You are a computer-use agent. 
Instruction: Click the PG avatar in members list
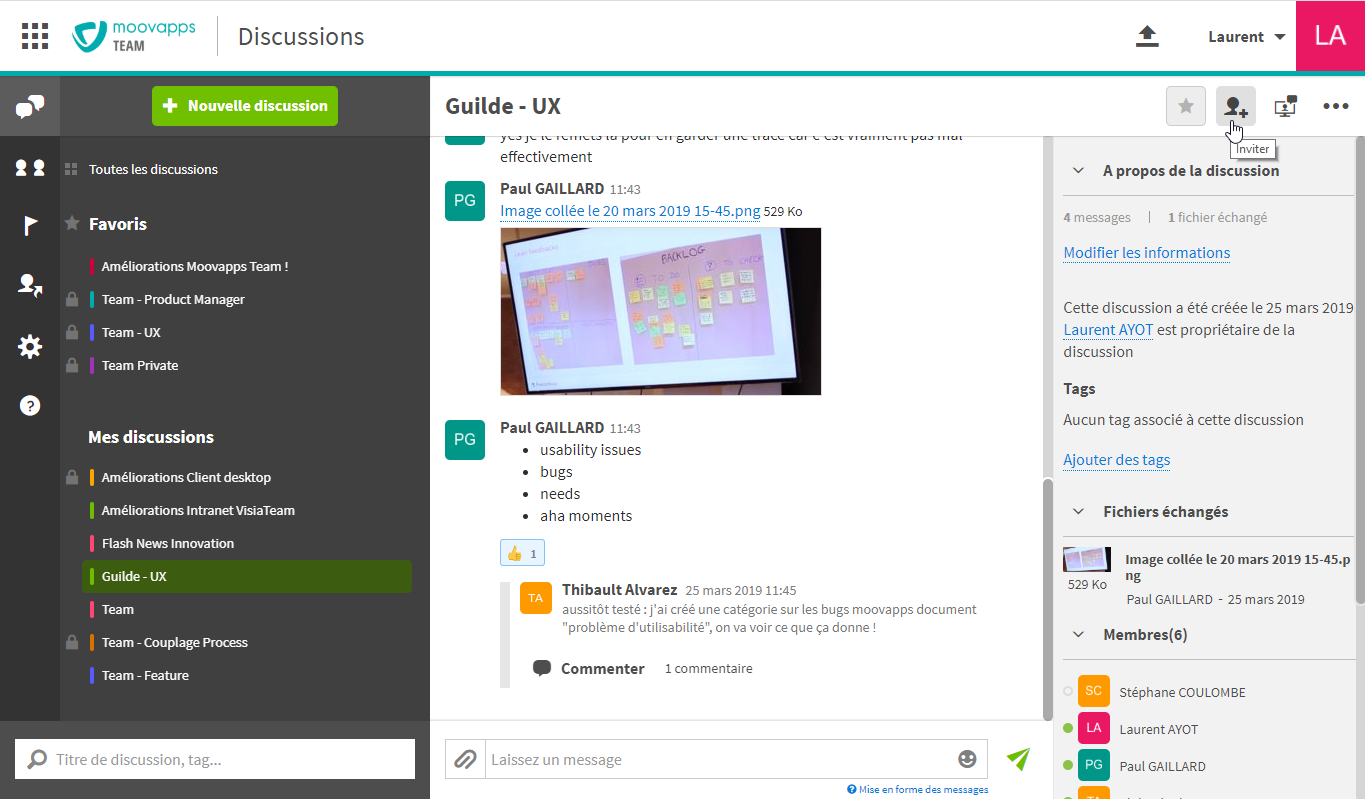pos(1094,765)
